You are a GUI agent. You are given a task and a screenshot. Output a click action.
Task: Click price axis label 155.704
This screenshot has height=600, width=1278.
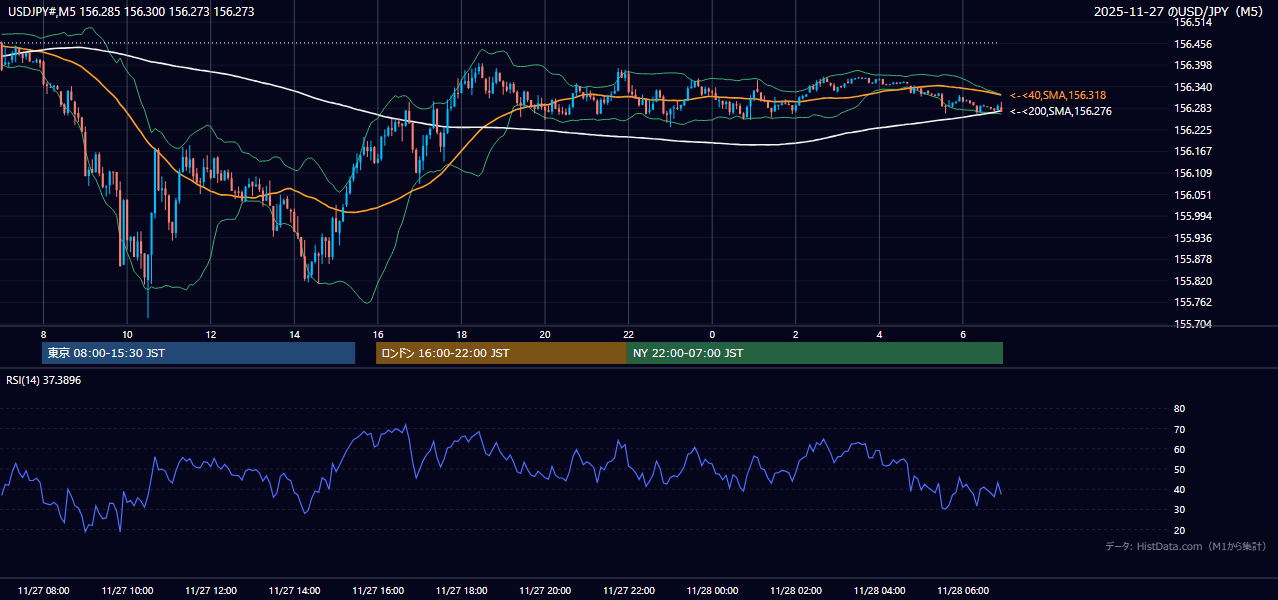(x=1192, y=324)
